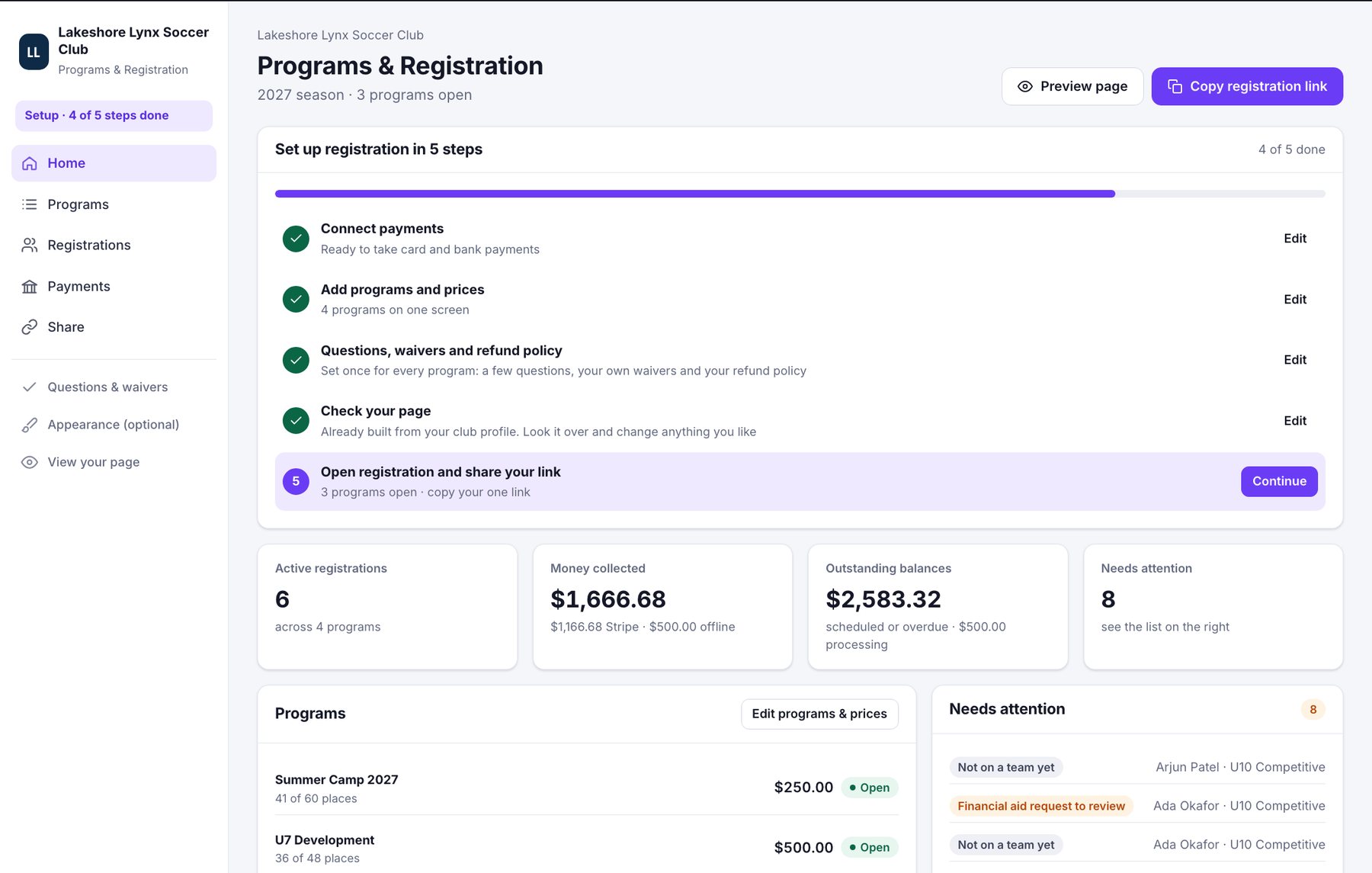Edit the Check your page step

[x=1294, y=420]
